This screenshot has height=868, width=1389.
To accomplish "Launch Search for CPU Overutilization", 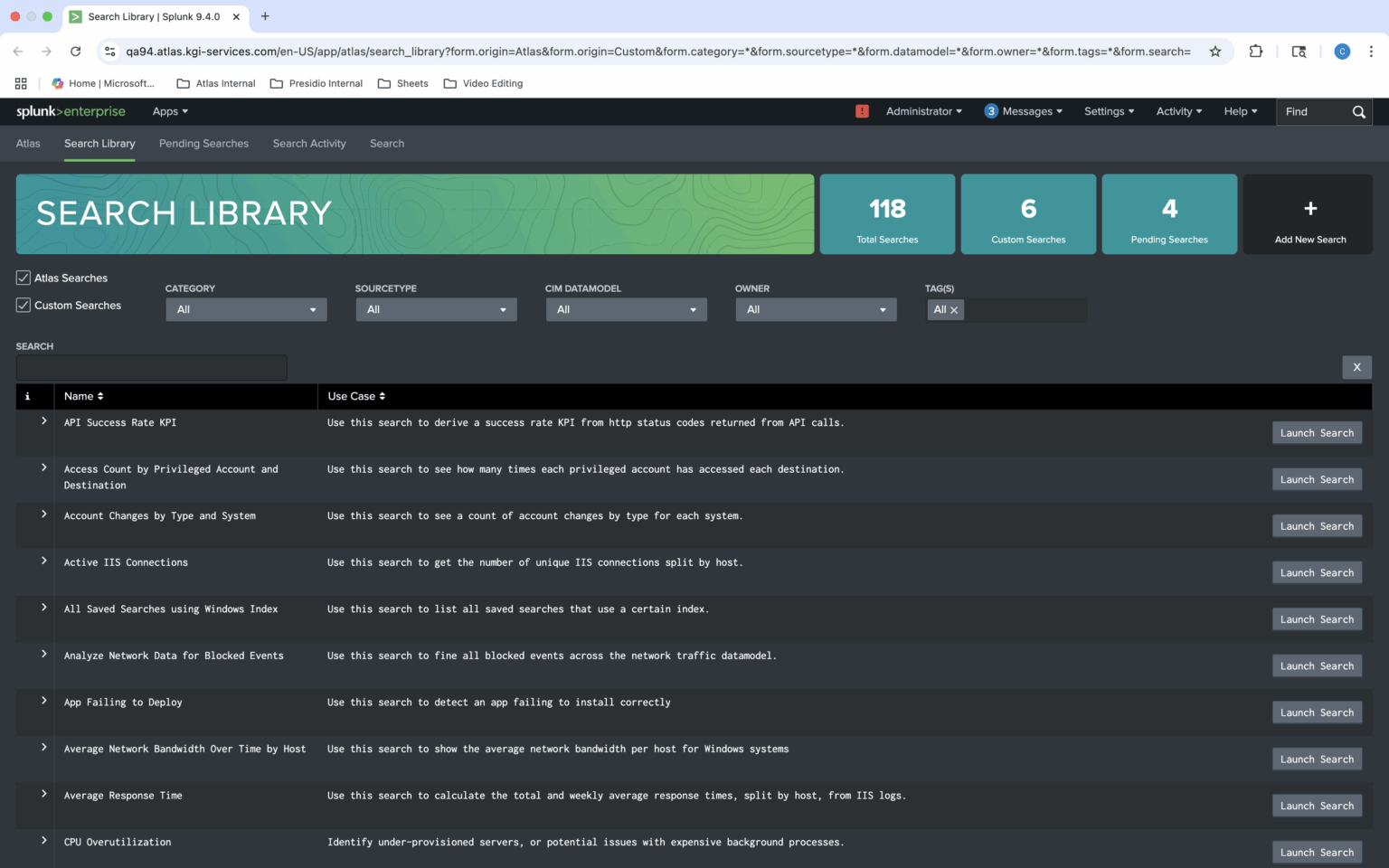I will 1317,852.
